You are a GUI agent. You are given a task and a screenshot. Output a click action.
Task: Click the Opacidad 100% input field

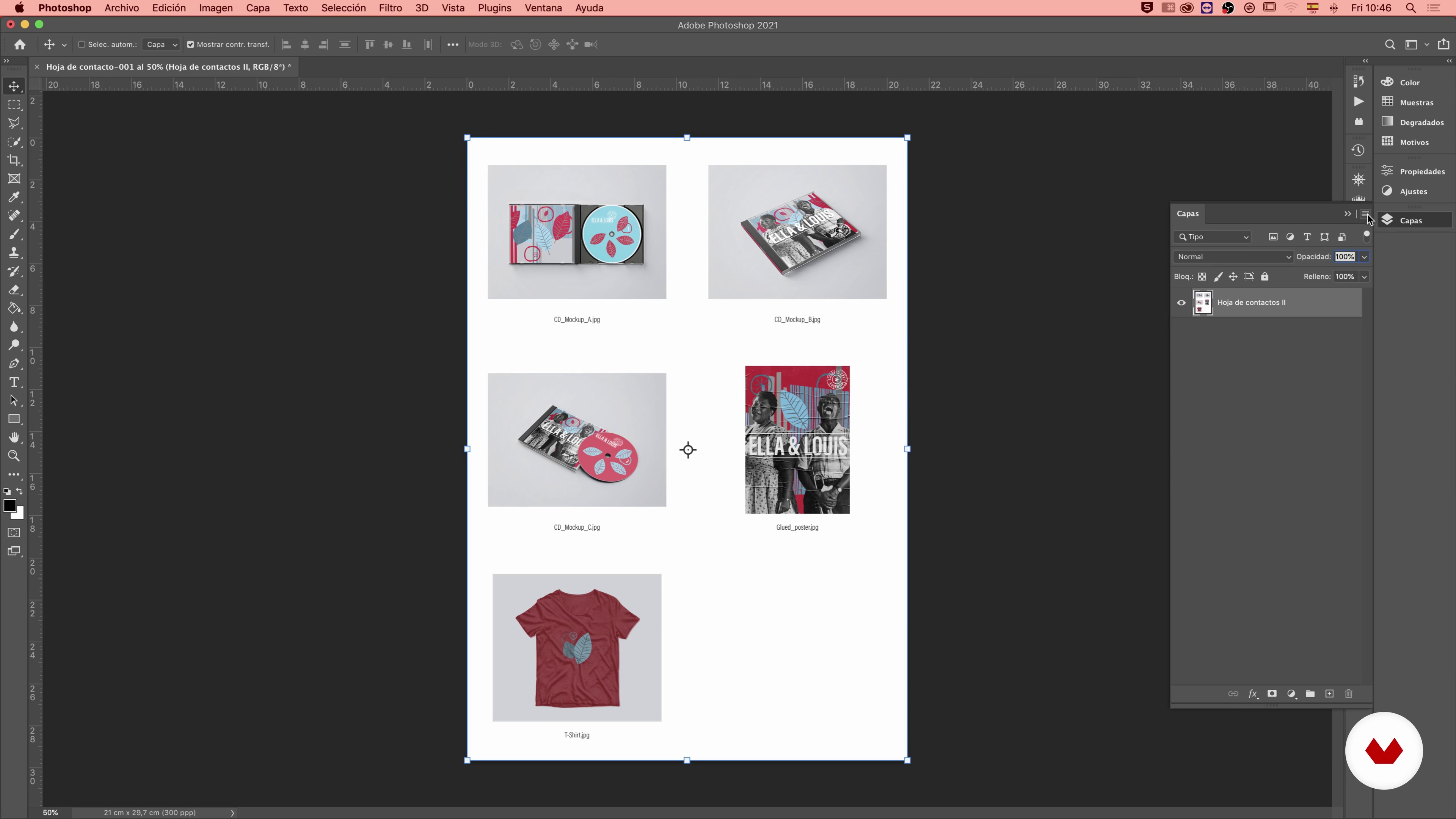point(1345,257)
